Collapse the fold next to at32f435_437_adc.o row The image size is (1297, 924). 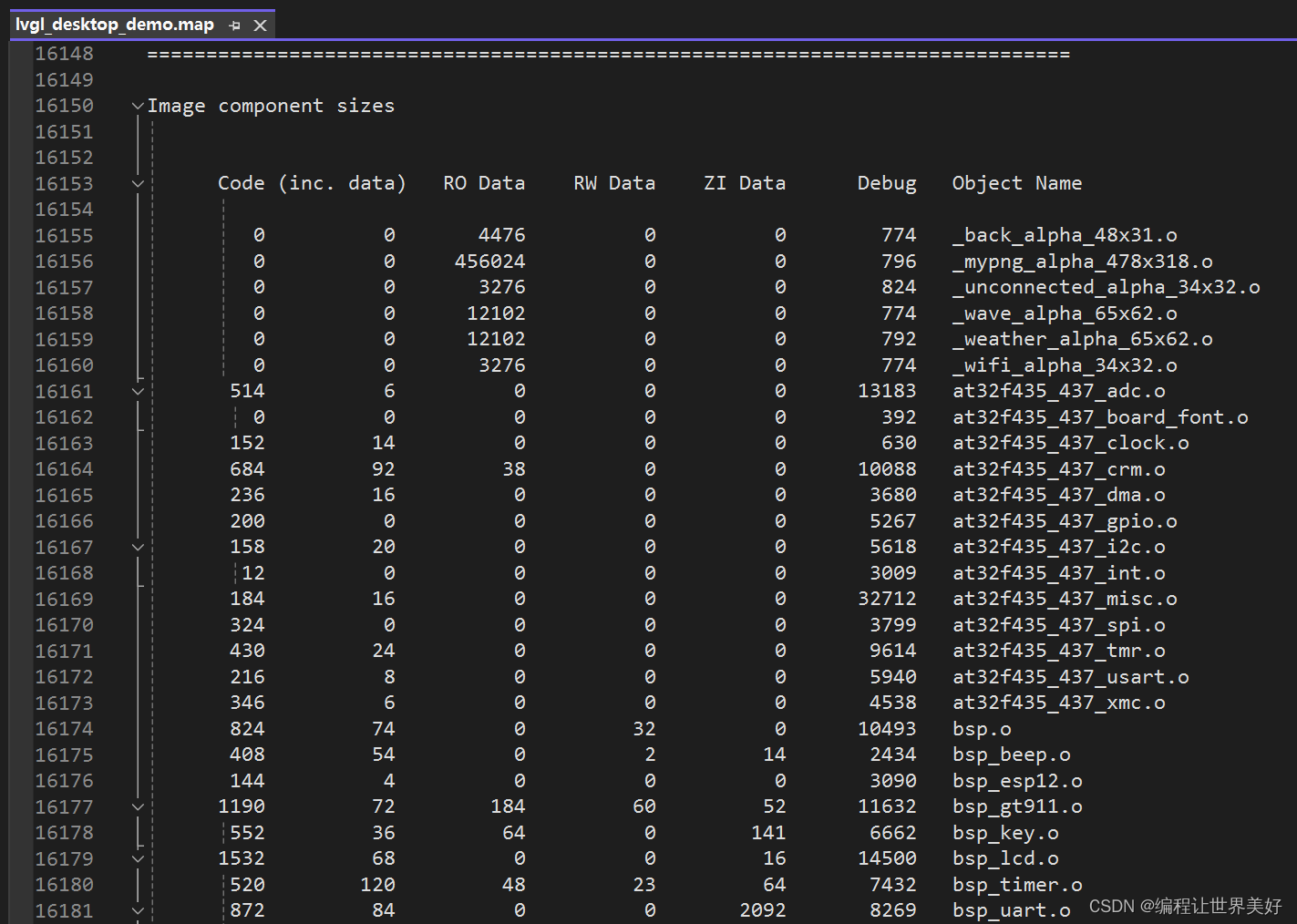pyautogui.click(x=137, y=390)
